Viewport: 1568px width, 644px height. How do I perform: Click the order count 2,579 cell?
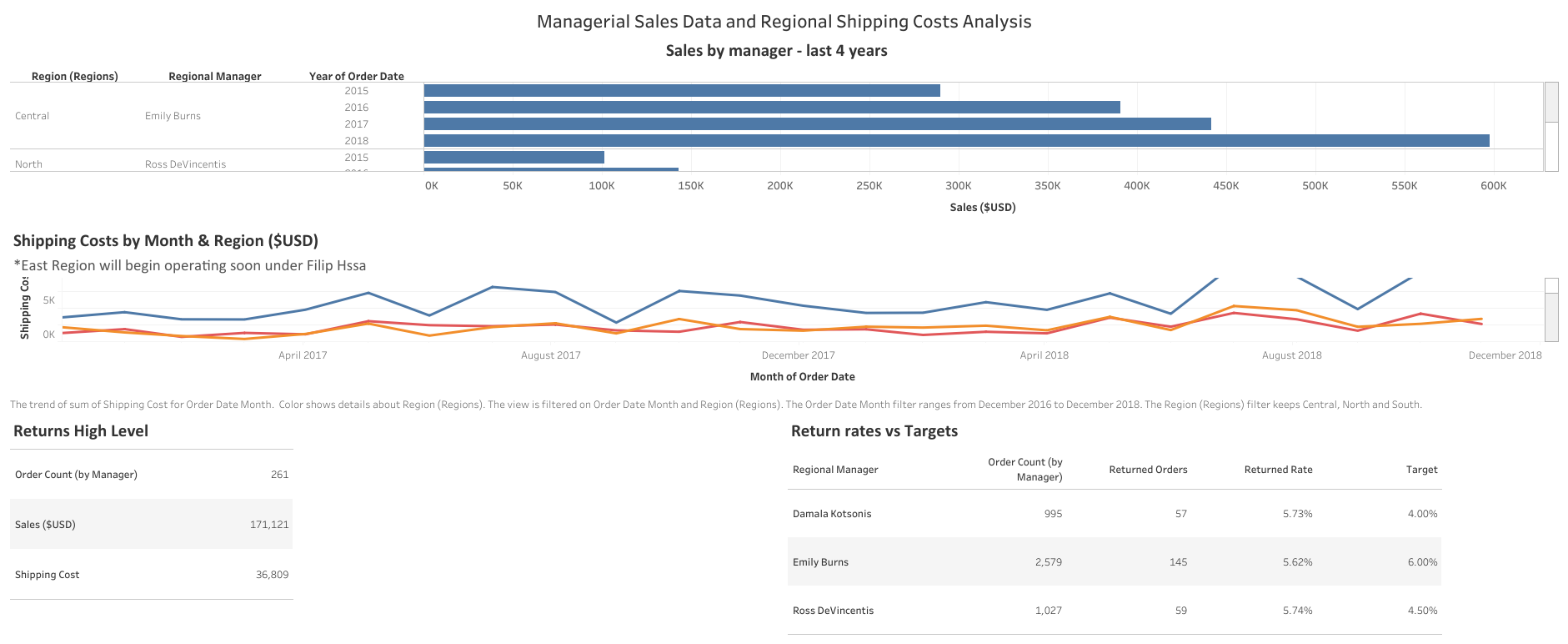pos(1049,562)
